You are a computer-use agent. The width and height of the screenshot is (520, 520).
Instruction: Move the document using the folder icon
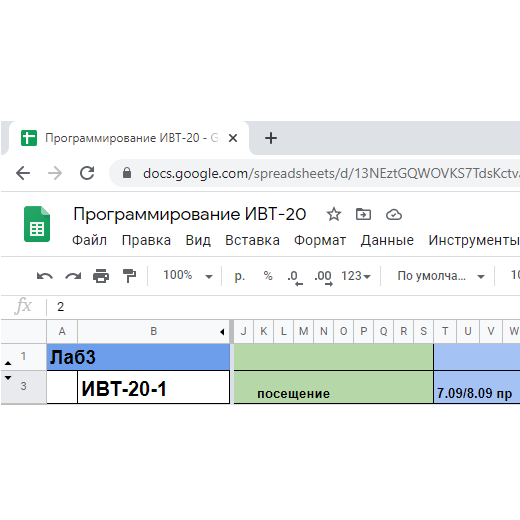click(363, 214)
